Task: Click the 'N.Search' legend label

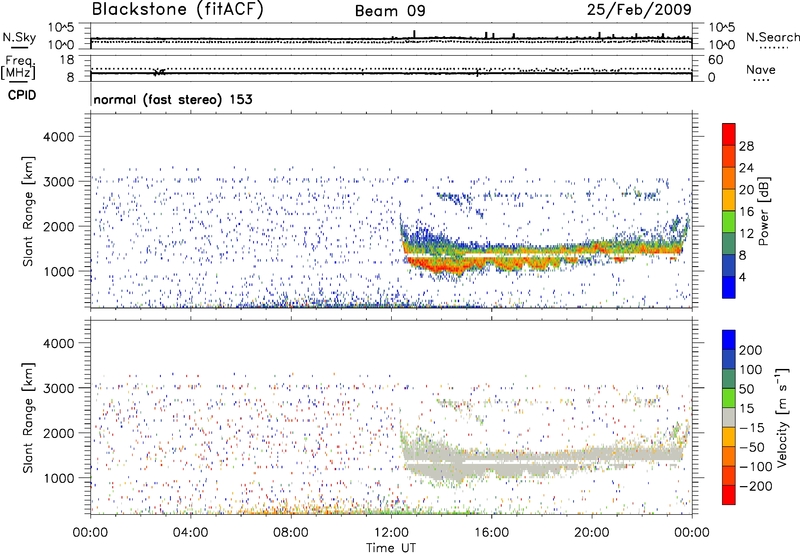Action: pyautogui.click(x=772, y=37)
